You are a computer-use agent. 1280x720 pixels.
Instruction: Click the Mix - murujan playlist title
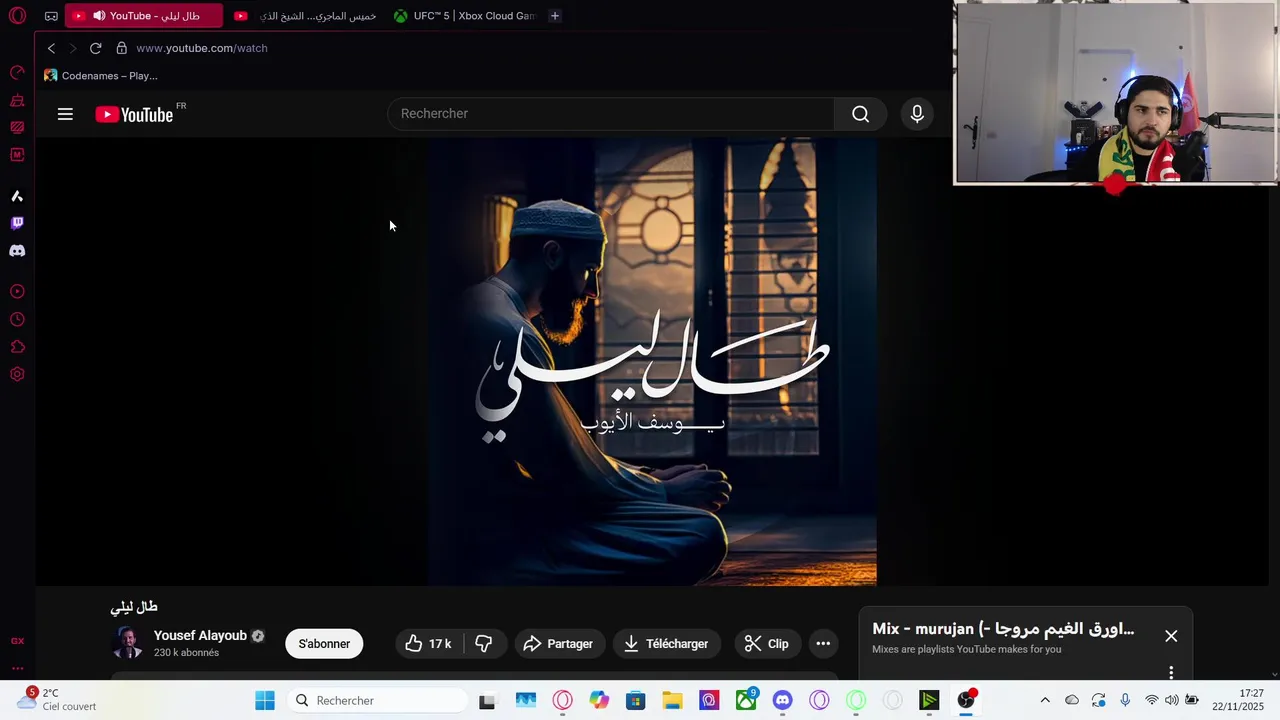click(x=1003, y=629)
